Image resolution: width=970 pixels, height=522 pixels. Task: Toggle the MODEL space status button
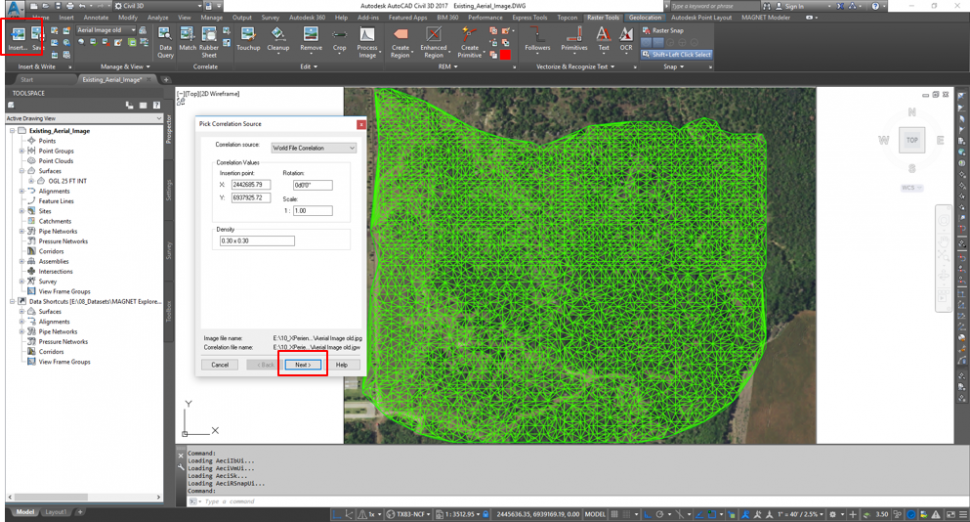tap(594, 512)
